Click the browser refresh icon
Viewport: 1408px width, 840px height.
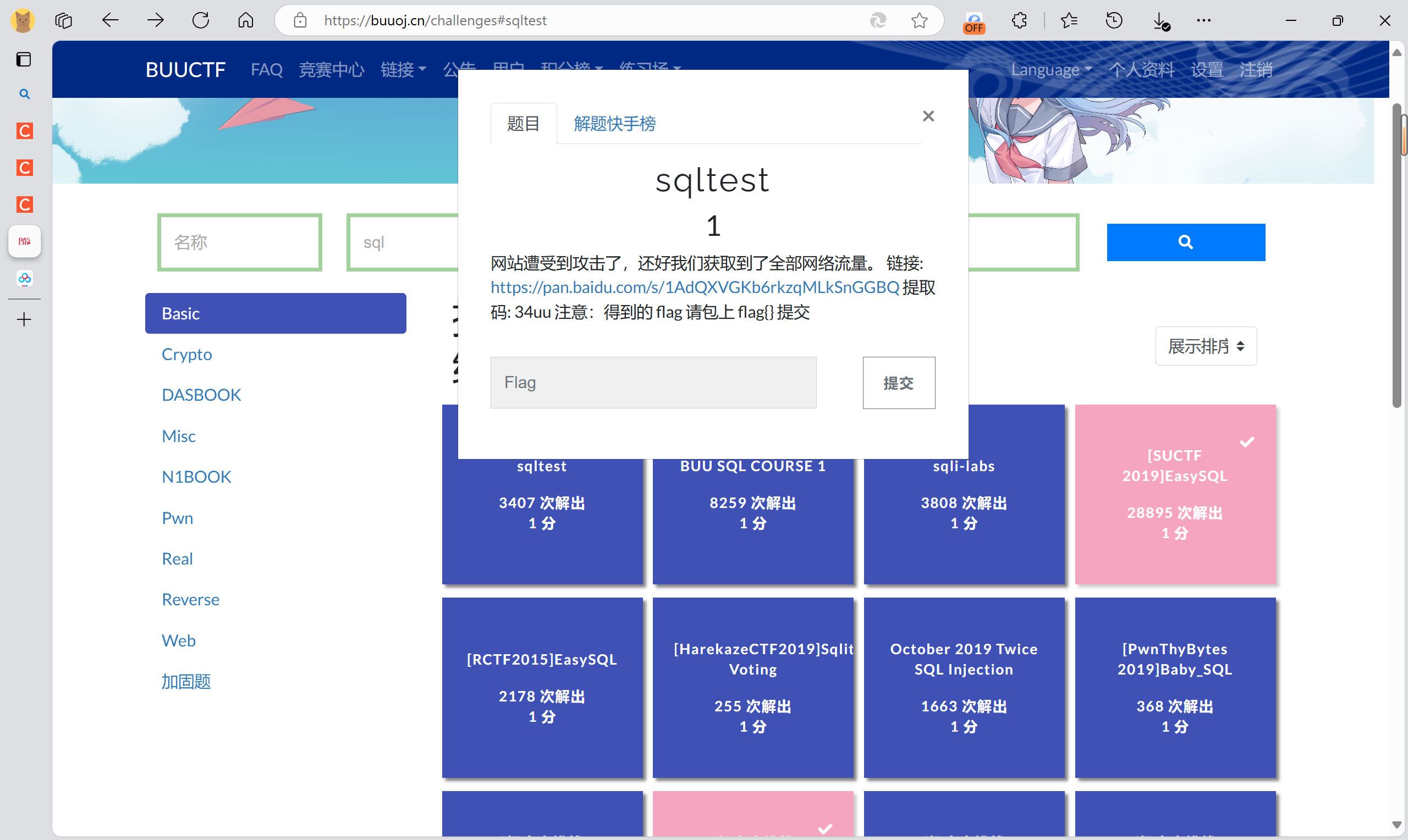pyautogui.click(x=200, y=20)
